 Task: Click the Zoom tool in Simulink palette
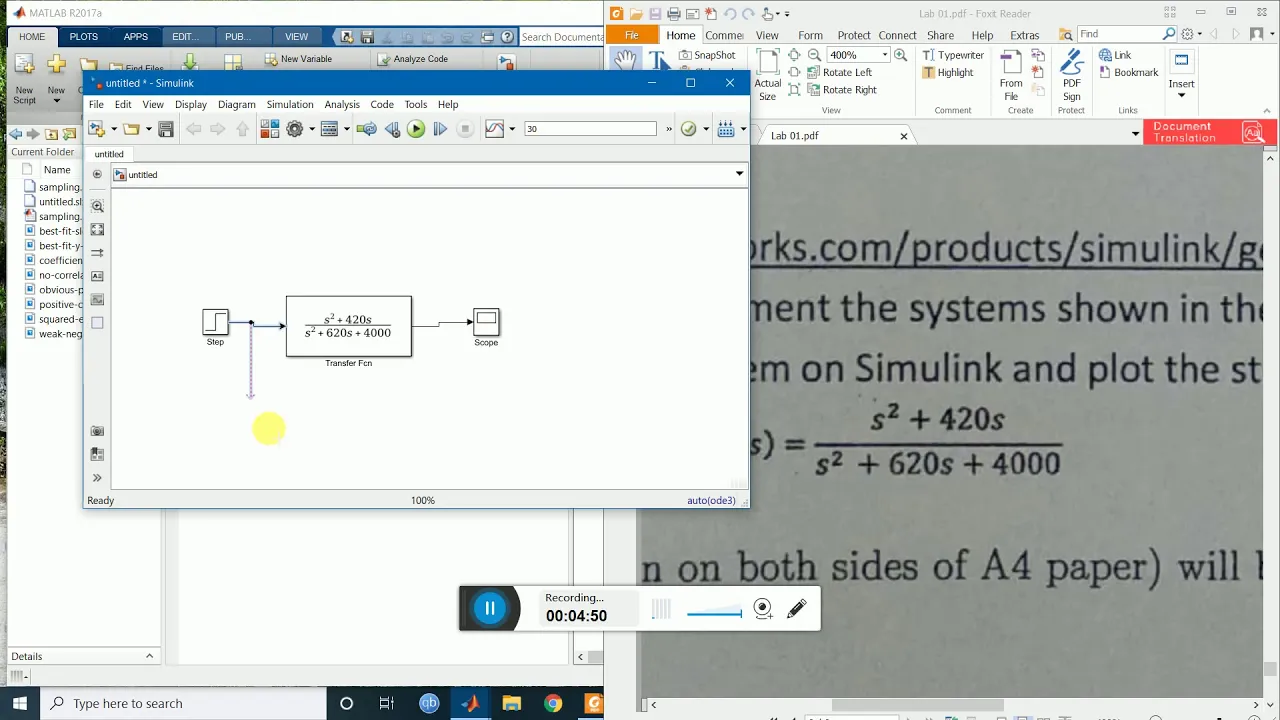point(97,206)
